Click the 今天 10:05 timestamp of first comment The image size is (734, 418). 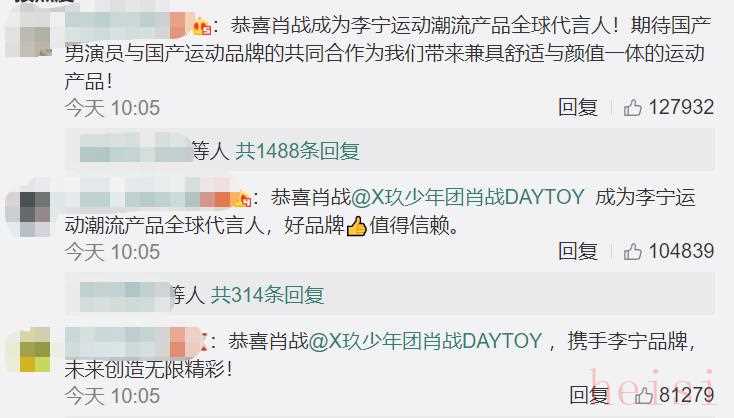(112, 108)
